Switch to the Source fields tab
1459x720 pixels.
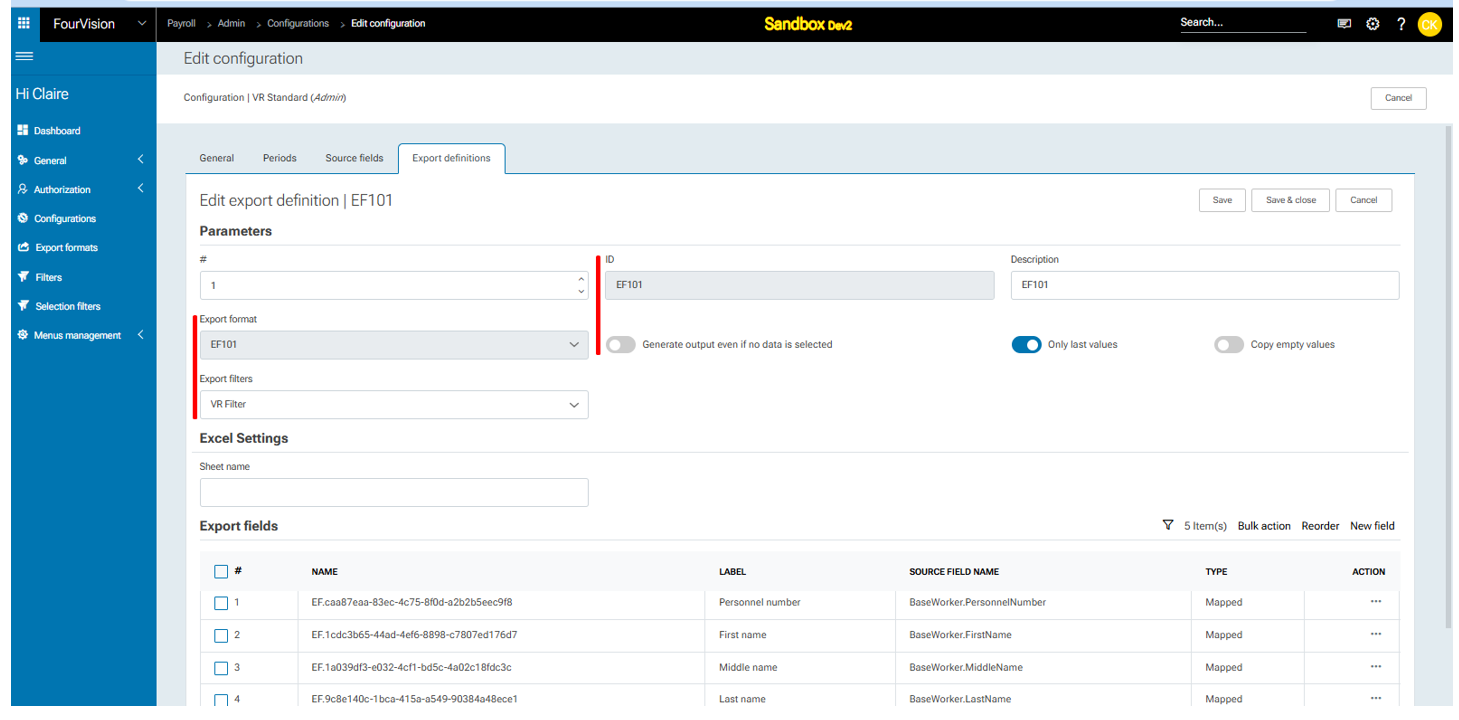click(x=354, y=158)
